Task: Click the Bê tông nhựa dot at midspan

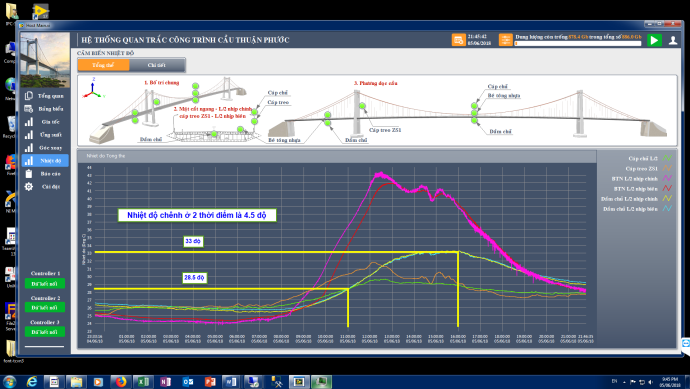Action: (474, 113)
